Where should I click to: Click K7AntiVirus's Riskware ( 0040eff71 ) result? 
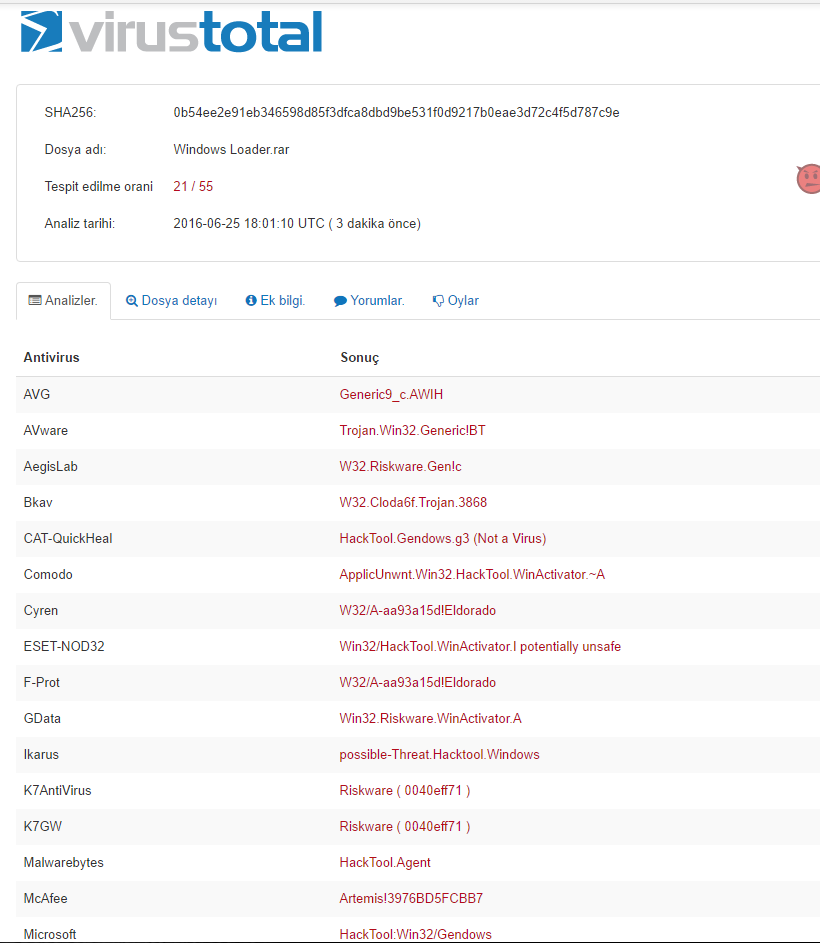pos(405,791)
